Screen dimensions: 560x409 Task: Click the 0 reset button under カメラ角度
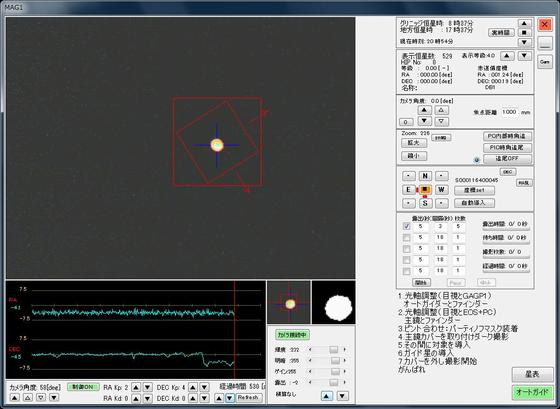pyautogui.click(x=406, y=122)
